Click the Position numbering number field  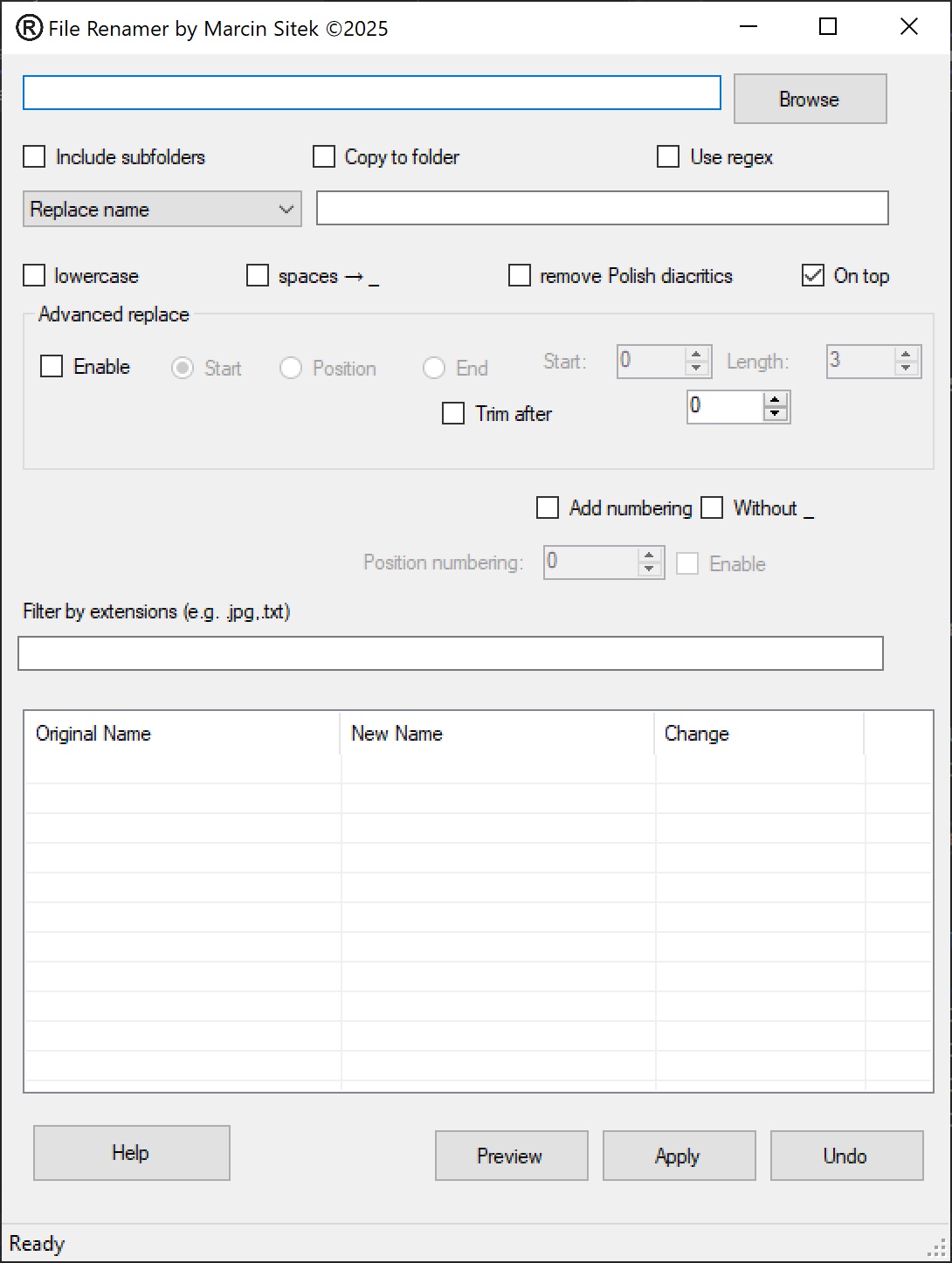[x=591, y=562]
